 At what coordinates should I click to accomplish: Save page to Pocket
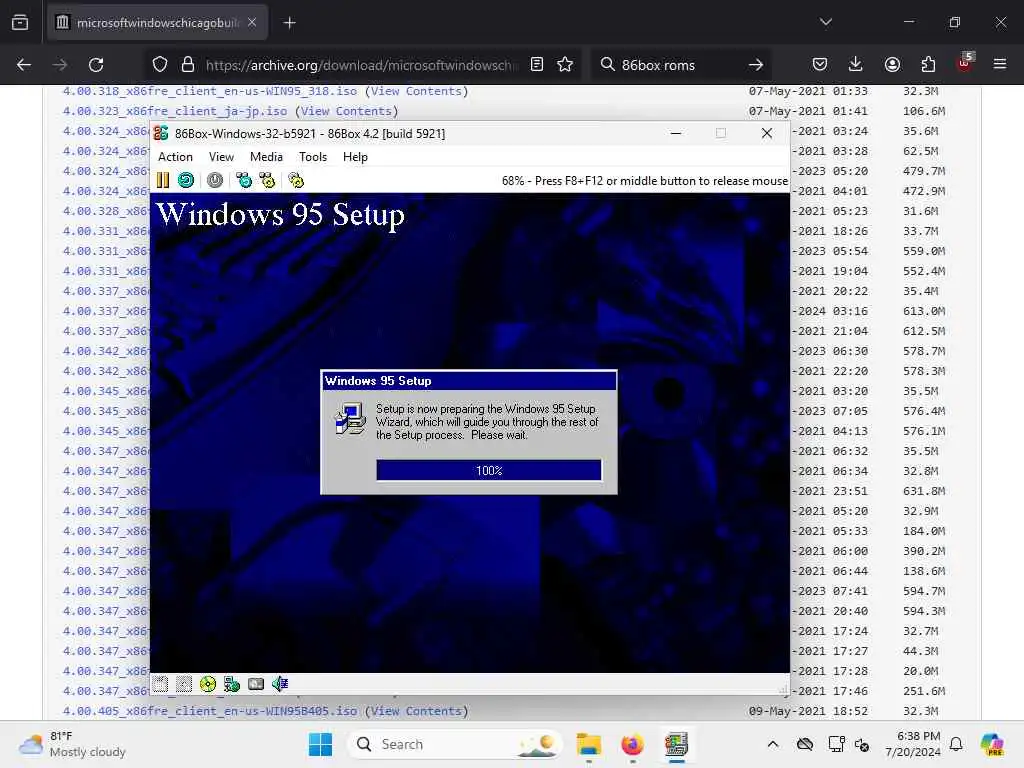[820, 64]
